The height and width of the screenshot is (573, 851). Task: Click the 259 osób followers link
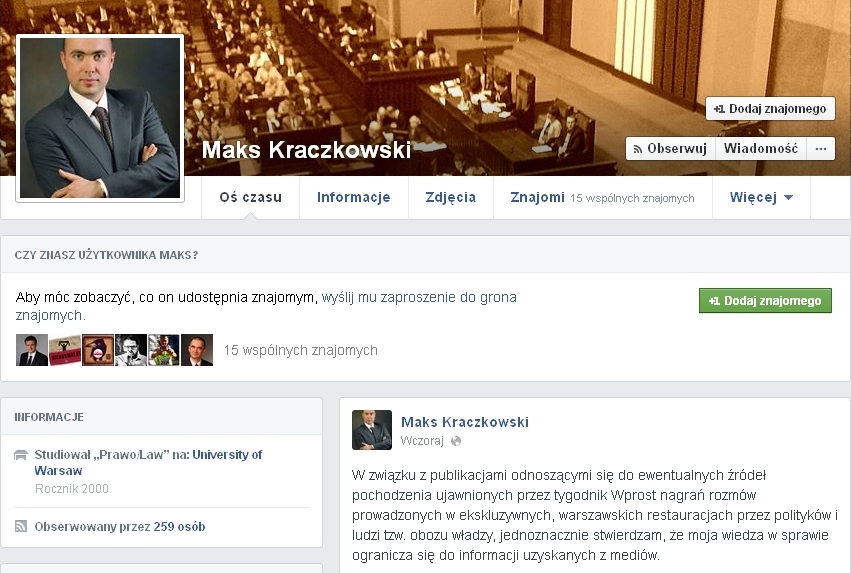click(x=179, y=526)
